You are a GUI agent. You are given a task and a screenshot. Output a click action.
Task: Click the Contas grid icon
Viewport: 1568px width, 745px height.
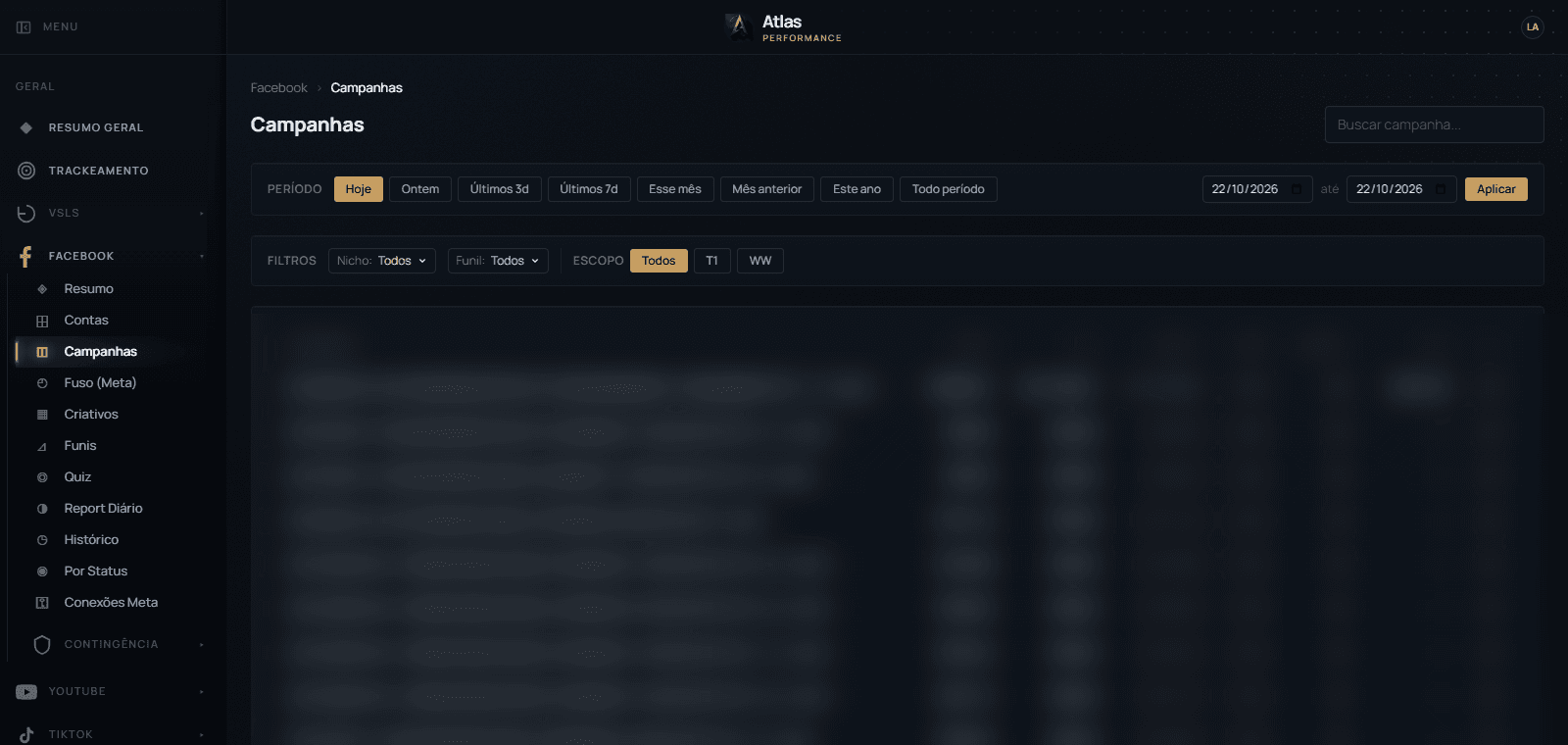point(42,321)
